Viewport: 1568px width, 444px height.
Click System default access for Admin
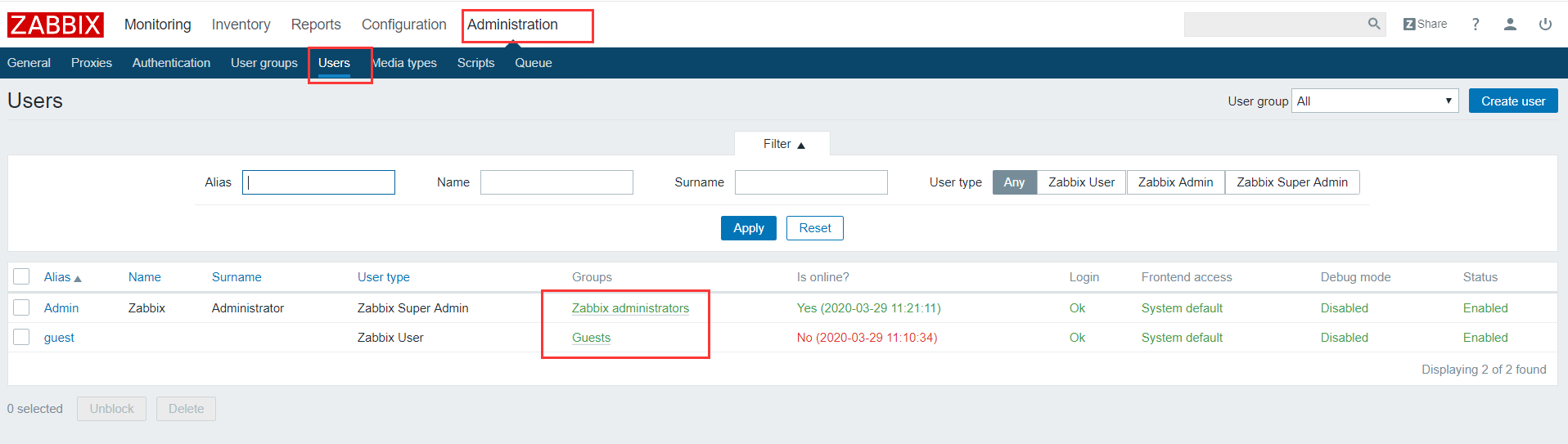point(1182,308)
